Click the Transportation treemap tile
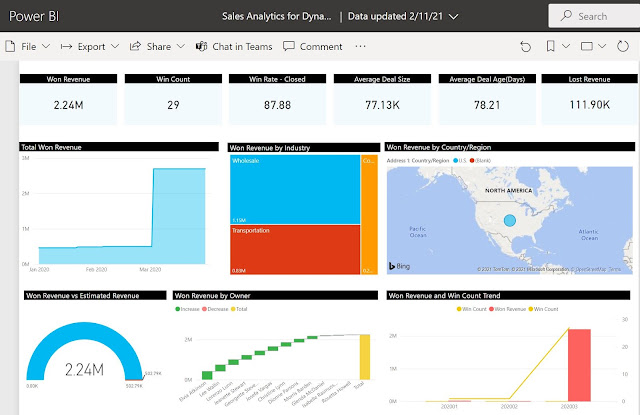 [x=295, y=249]
